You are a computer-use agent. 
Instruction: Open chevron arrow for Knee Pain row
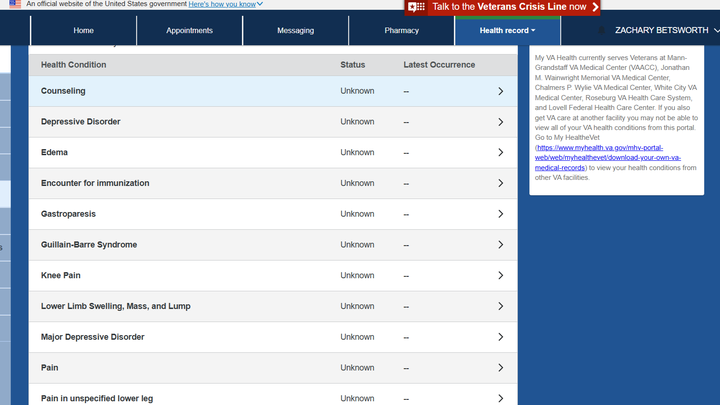pos(501,276)
